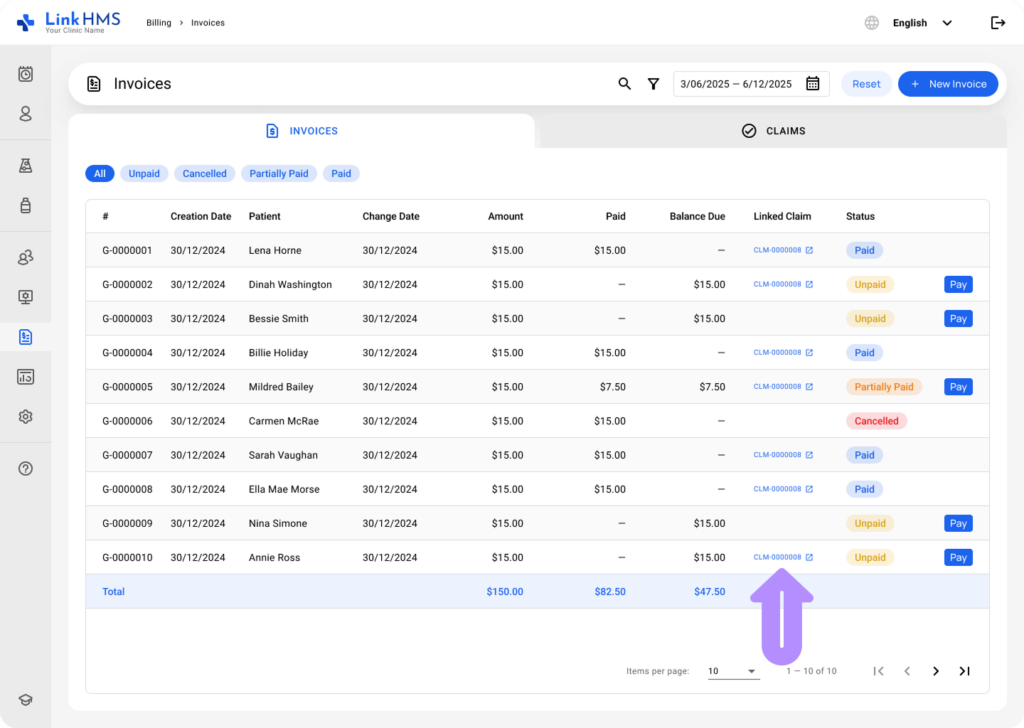Viewport: 1024px width, 728px height.
Task: Select the billing invoices sidebar icon
Action: pyautogui.click(x=25, y=337)
